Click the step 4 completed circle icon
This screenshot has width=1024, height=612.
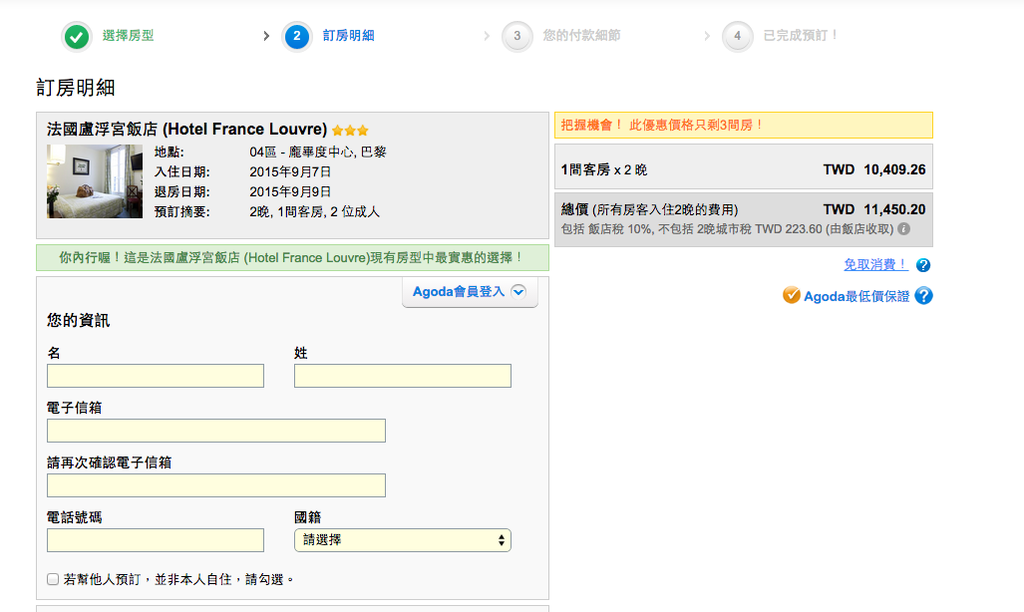pos(737,37)
